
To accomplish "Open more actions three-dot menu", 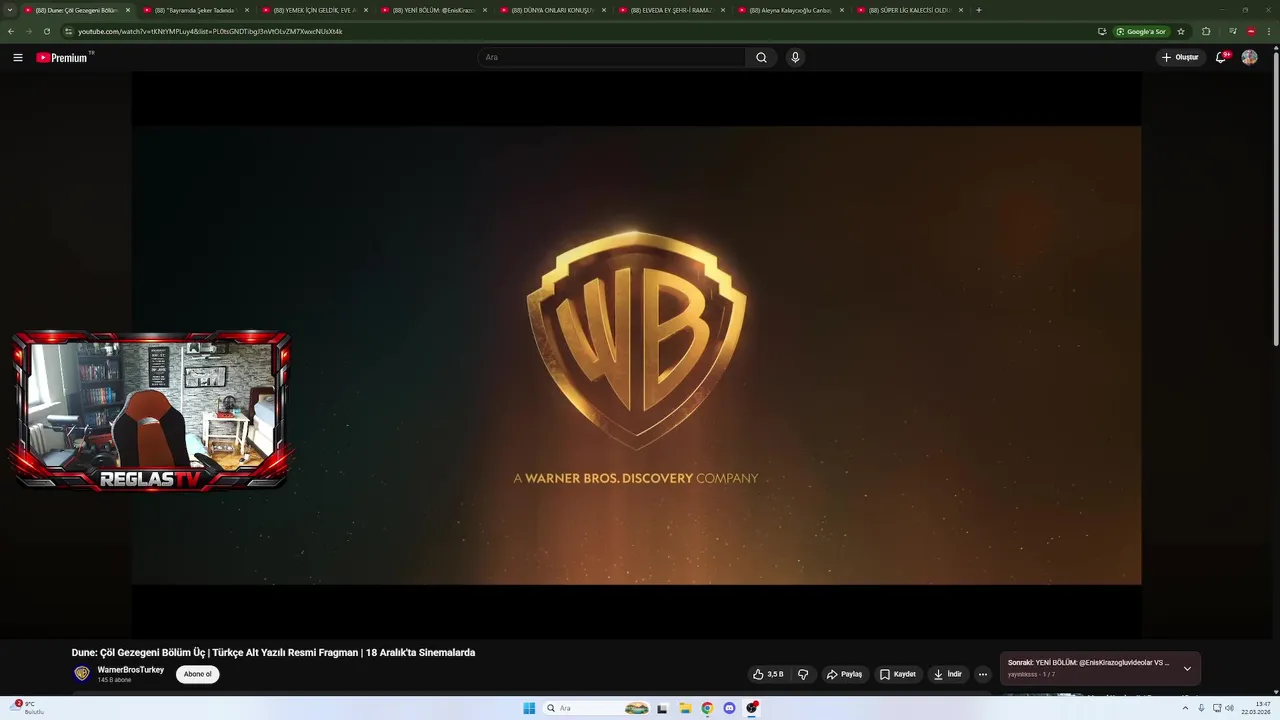I will (982, 674).
